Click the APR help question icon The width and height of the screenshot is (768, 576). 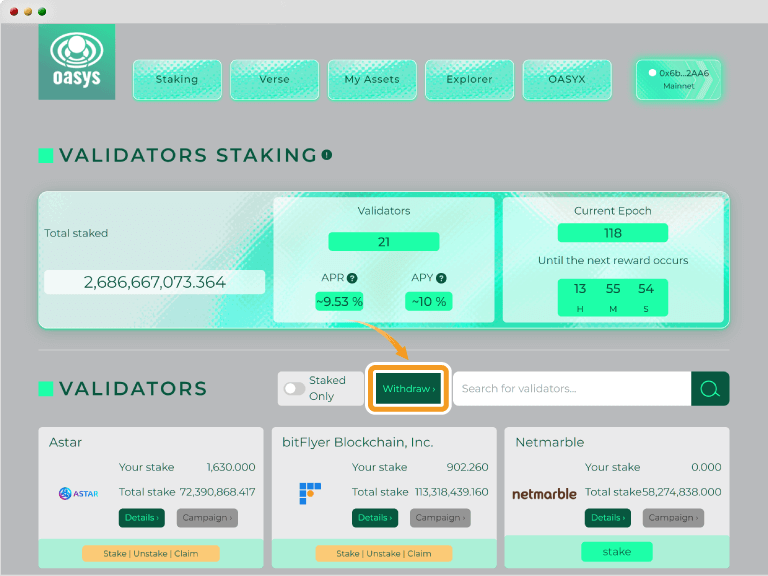[x=352, y=278]
